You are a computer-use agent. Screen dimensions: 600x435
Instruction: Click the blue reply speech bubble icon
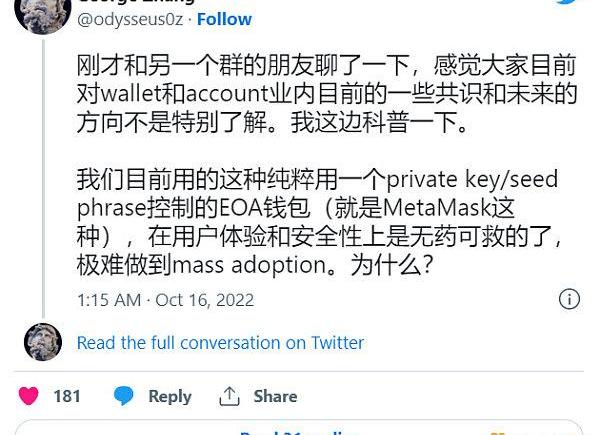(x=124, y=396)
